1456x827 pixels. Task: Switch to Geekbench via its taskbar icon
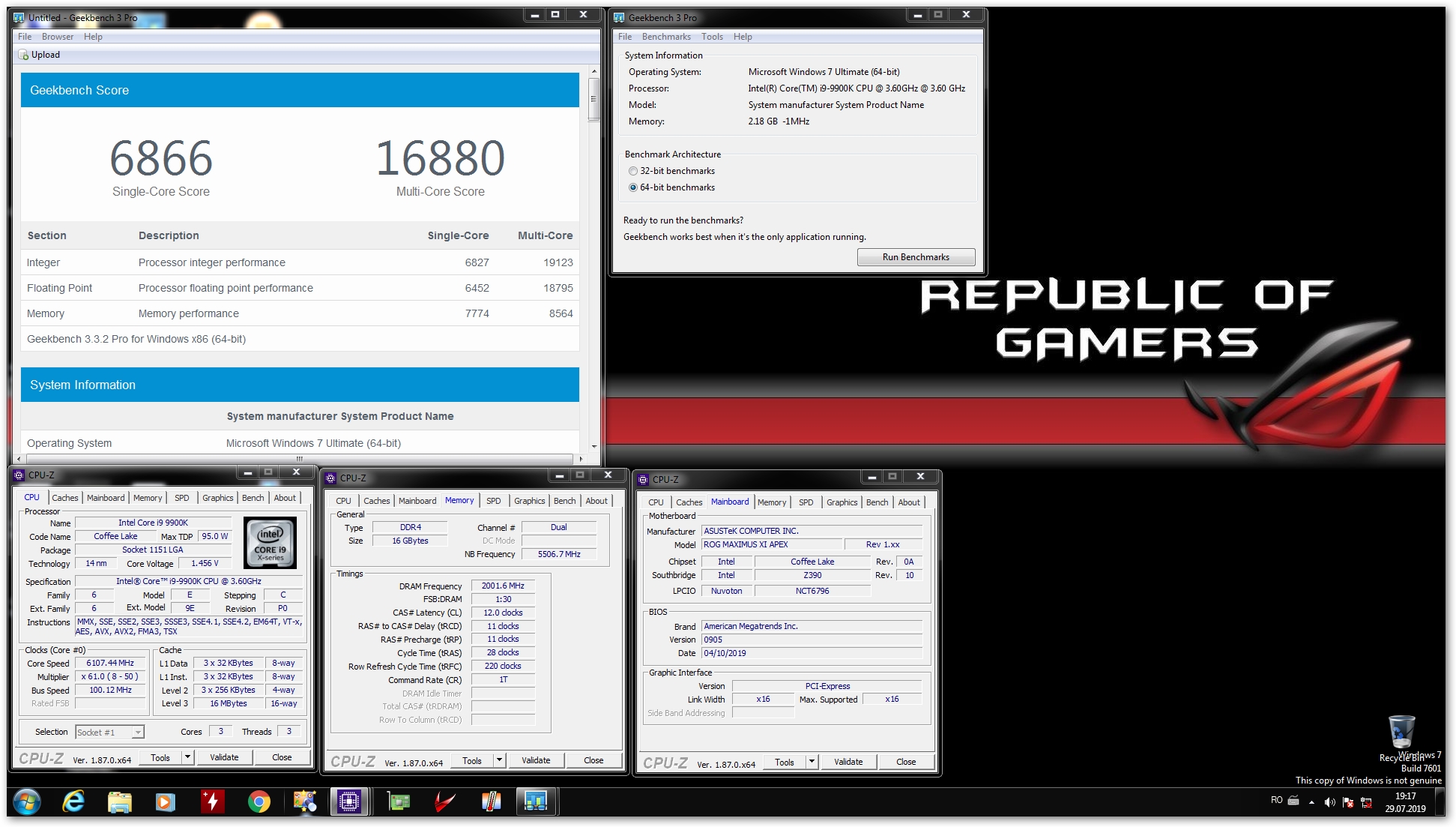click(x=536, y=802)
